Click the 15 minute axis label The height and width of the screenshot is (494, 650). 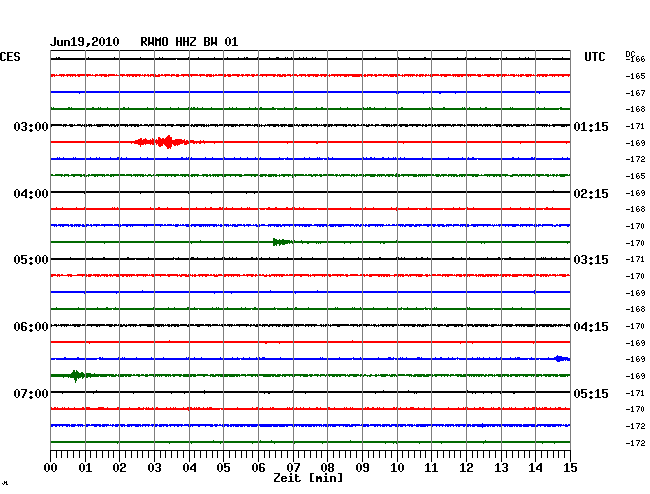click(570, 468)
